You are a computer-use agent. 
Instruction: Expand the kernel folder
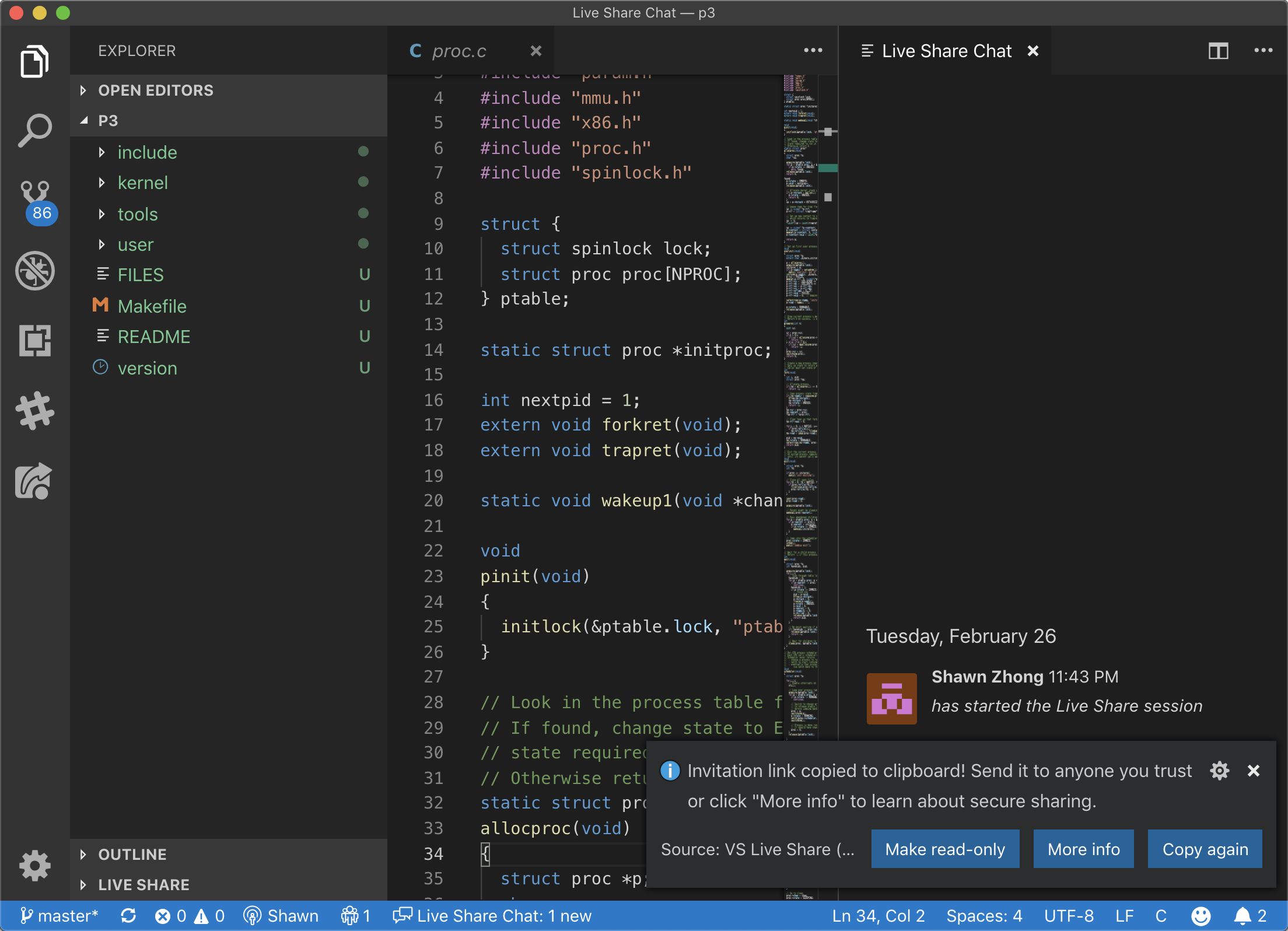point(142,183)
